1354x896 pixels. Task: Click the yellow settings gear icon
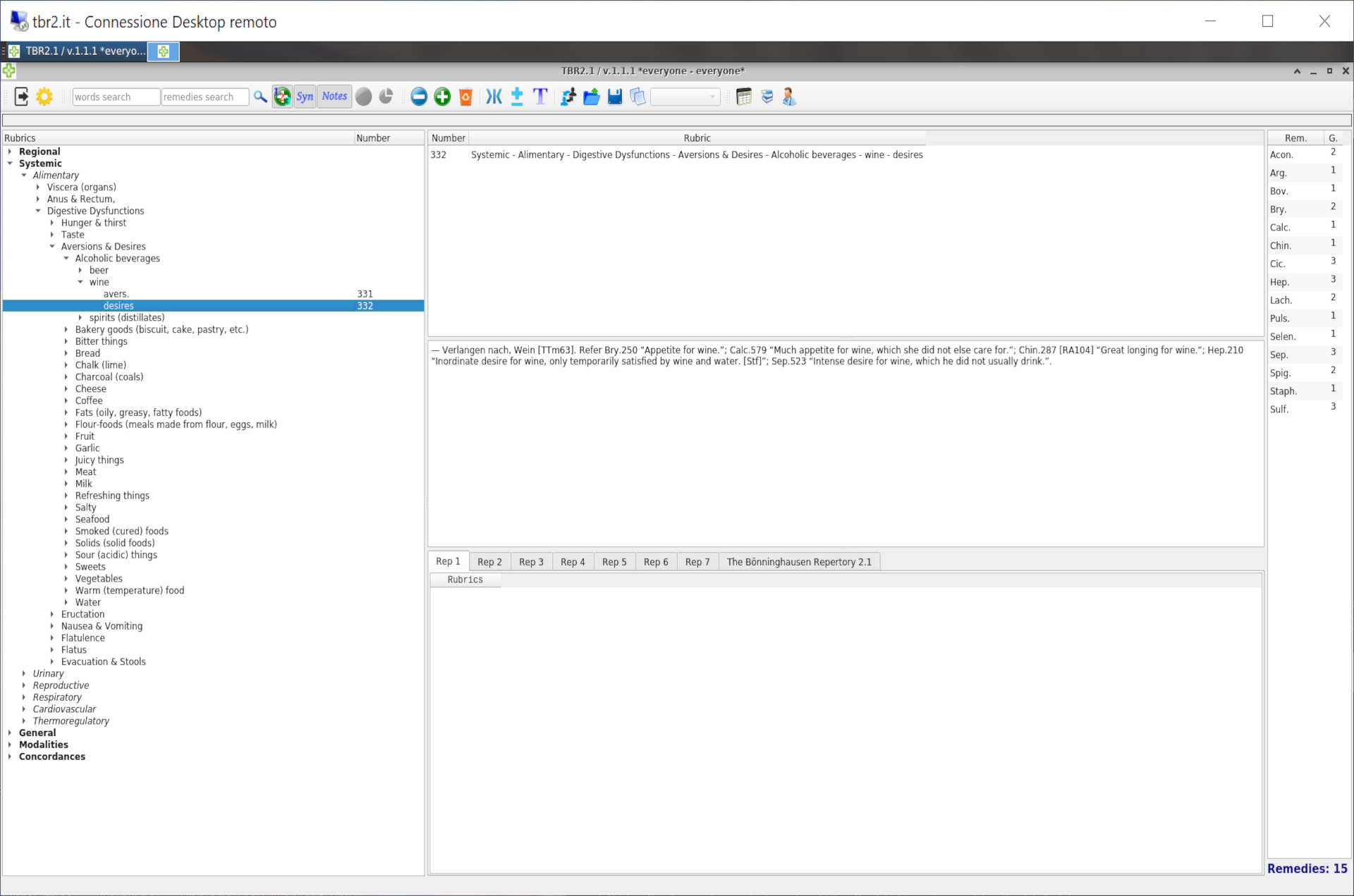(x=44, y=97)
